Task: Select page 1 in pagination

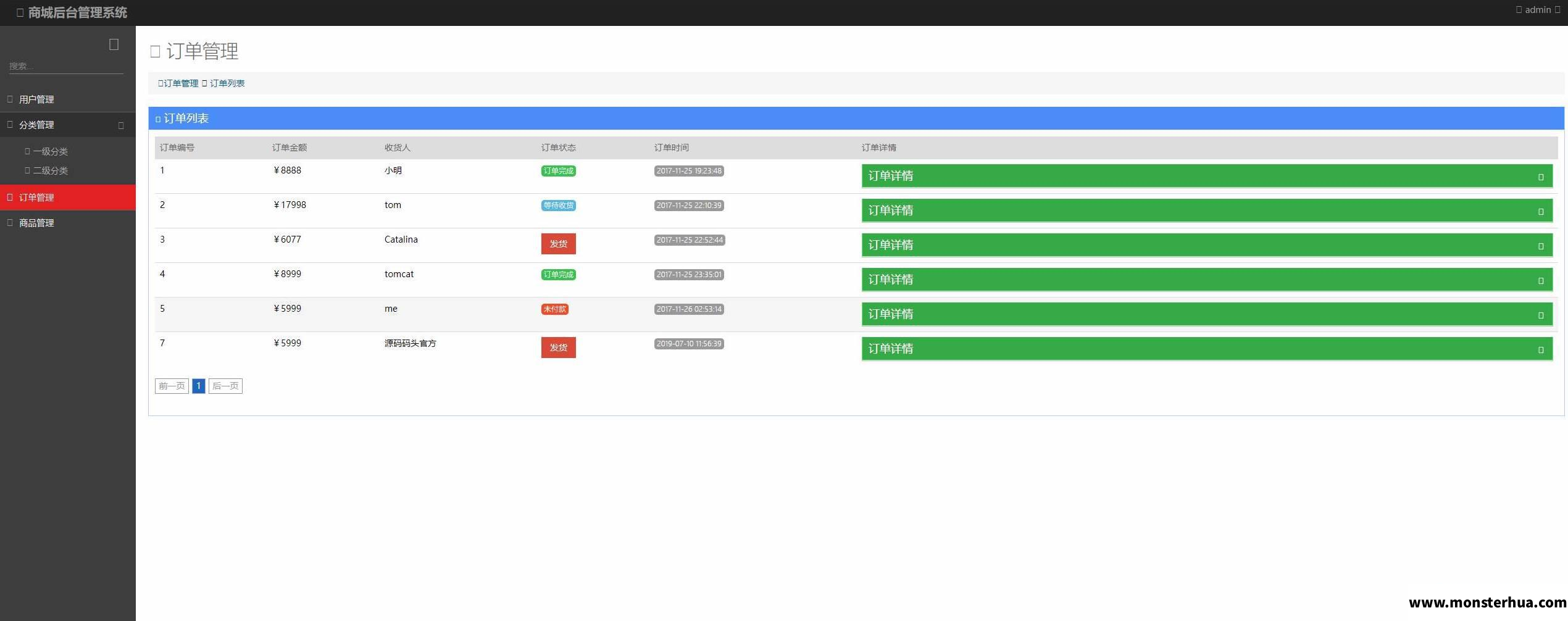Action: coord(198,386)
